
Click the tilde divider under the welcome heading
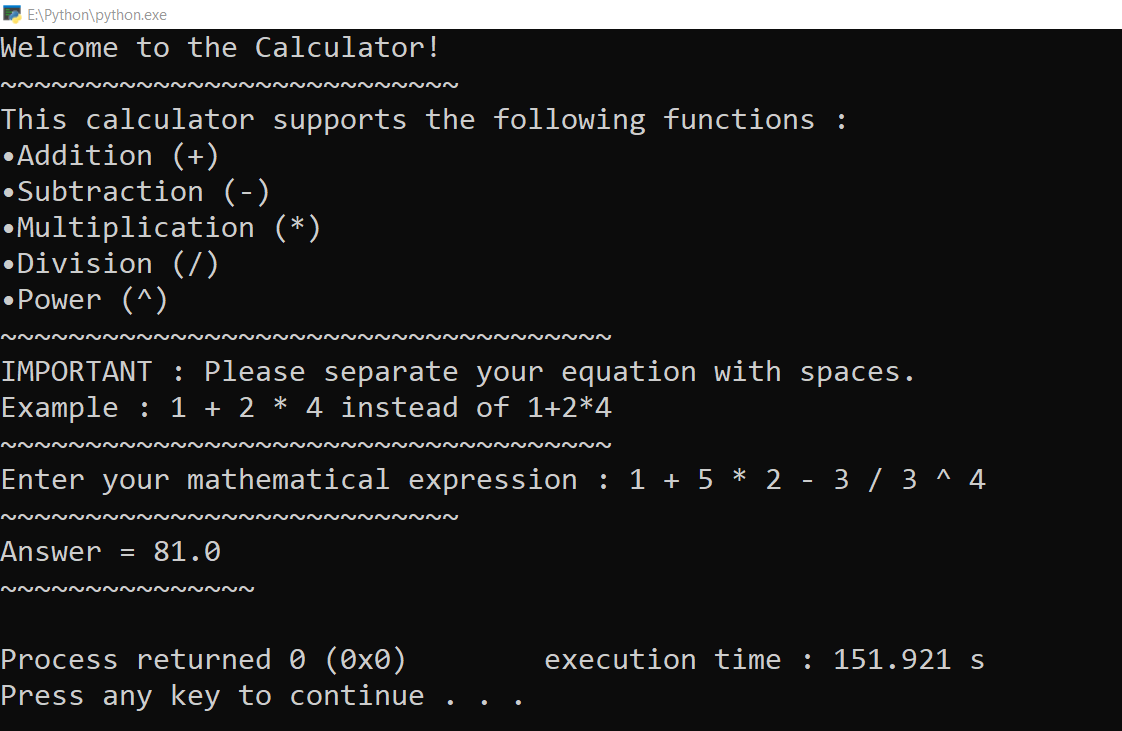(x=228, y=83)
